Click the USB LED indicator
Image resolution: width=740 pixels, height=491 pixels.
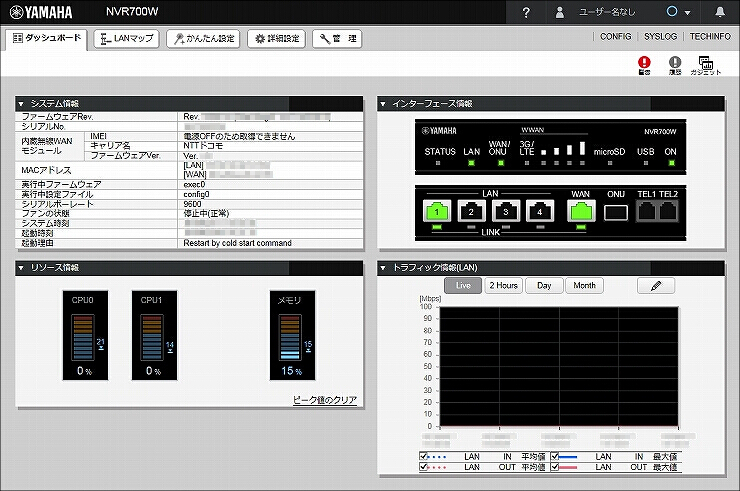pyautogui.click(x=646, y=163)
